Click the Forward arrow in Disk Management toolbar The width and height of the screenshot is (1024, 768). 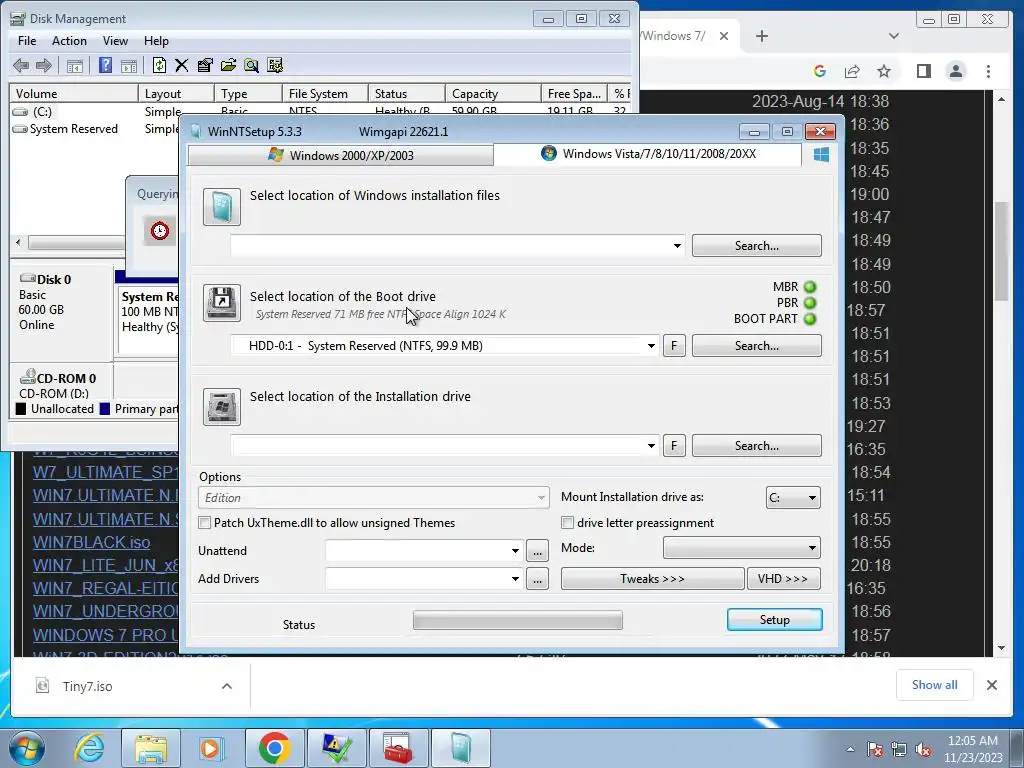tap(44, 65)
